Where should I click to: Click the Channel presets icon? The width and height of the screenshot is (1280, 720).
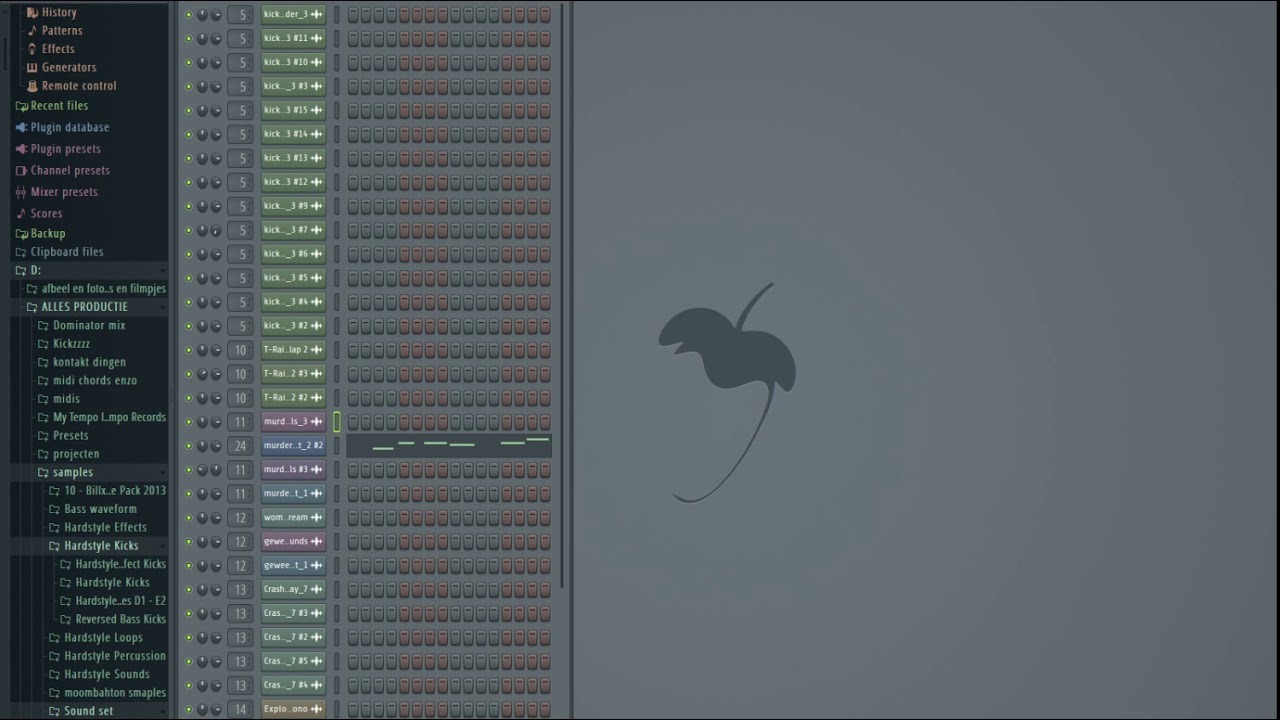[21, 170]
